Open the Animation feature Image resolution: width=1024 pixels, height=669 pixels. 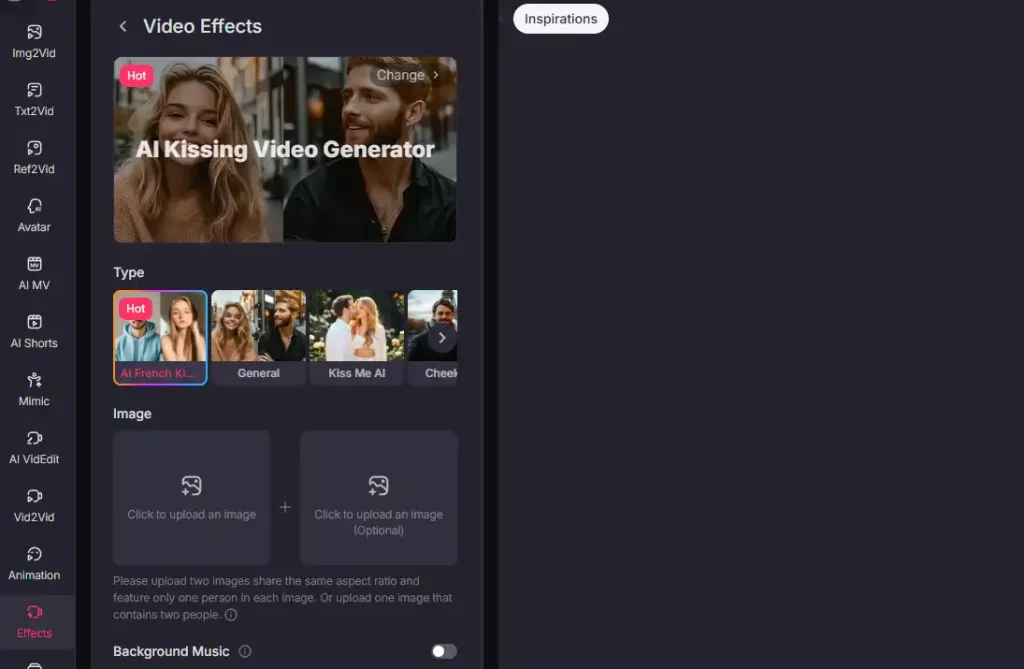[x=33, y=562]
